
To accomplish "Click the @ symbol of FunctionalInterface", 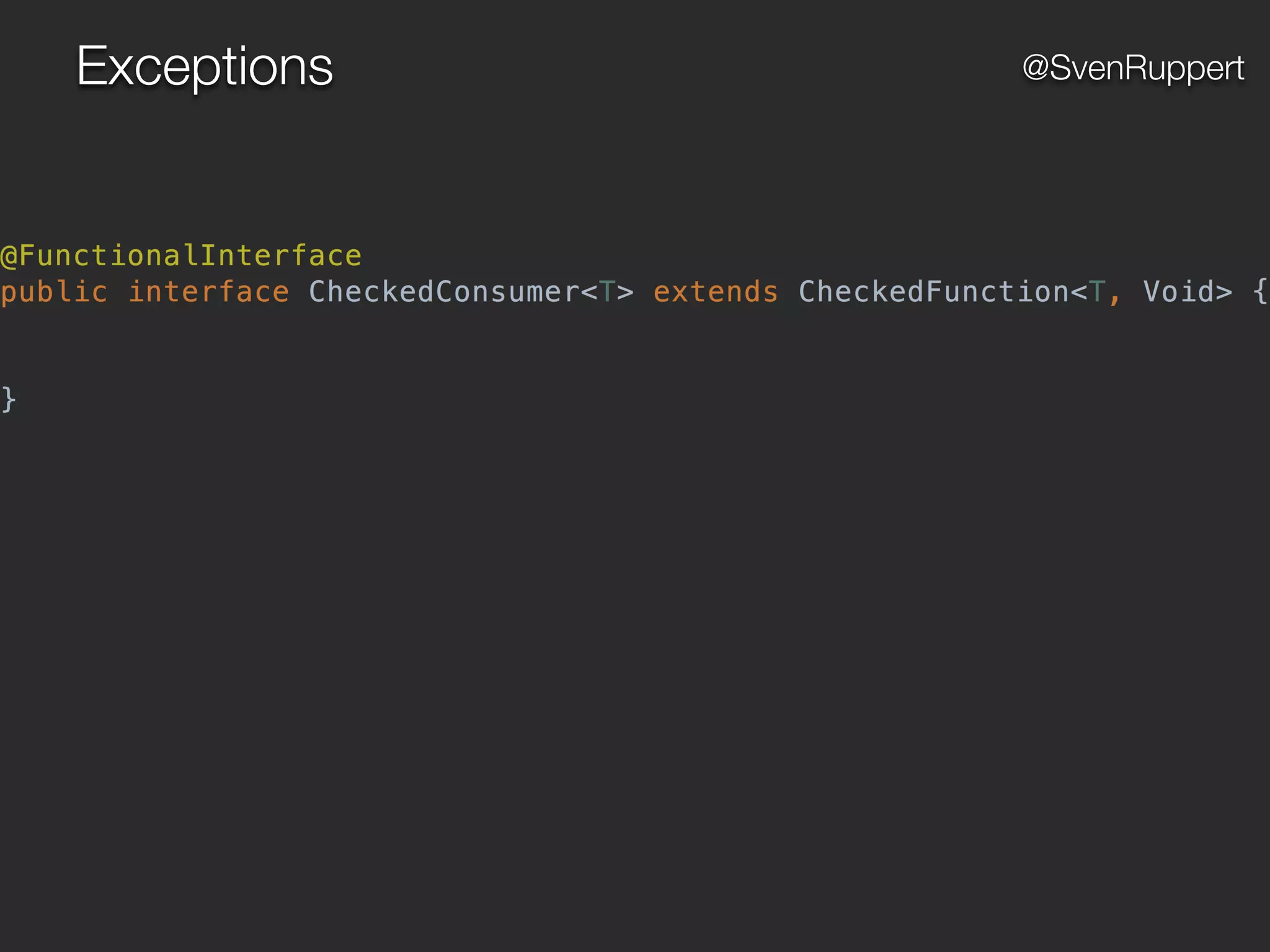I will click(9, 257).
